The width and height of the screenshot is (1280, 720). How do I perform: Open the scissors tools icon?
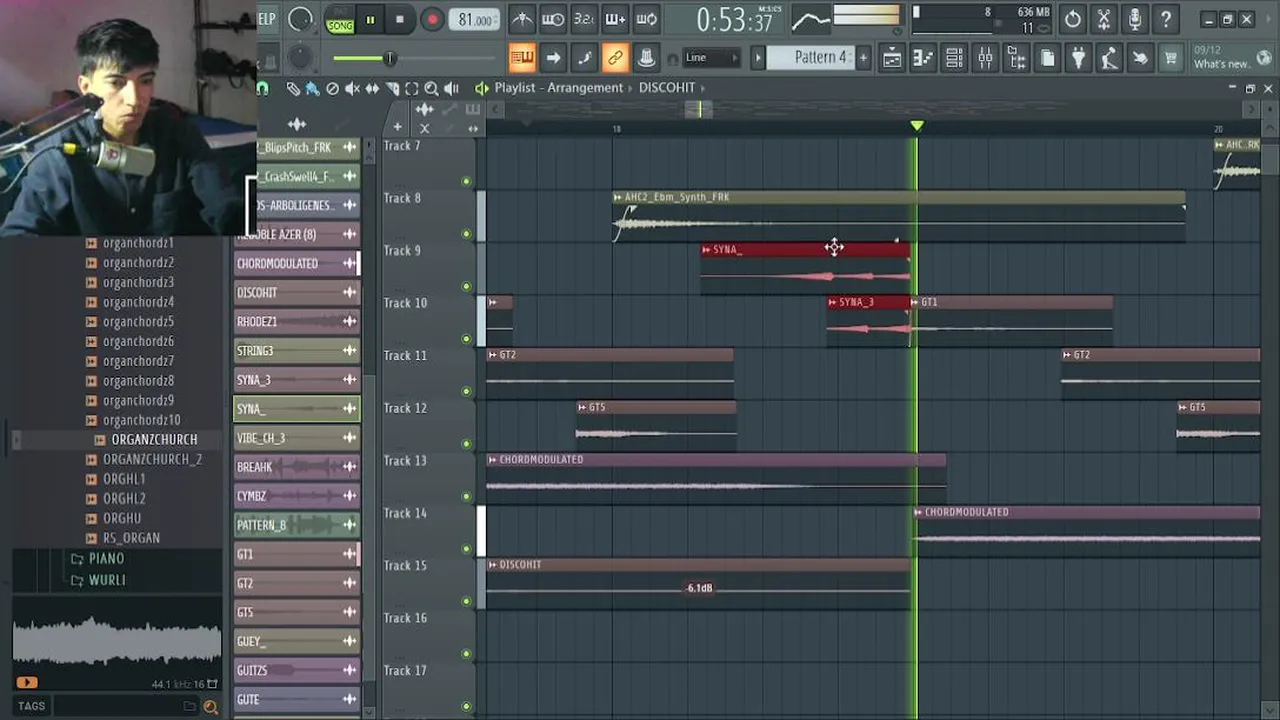1104,19
